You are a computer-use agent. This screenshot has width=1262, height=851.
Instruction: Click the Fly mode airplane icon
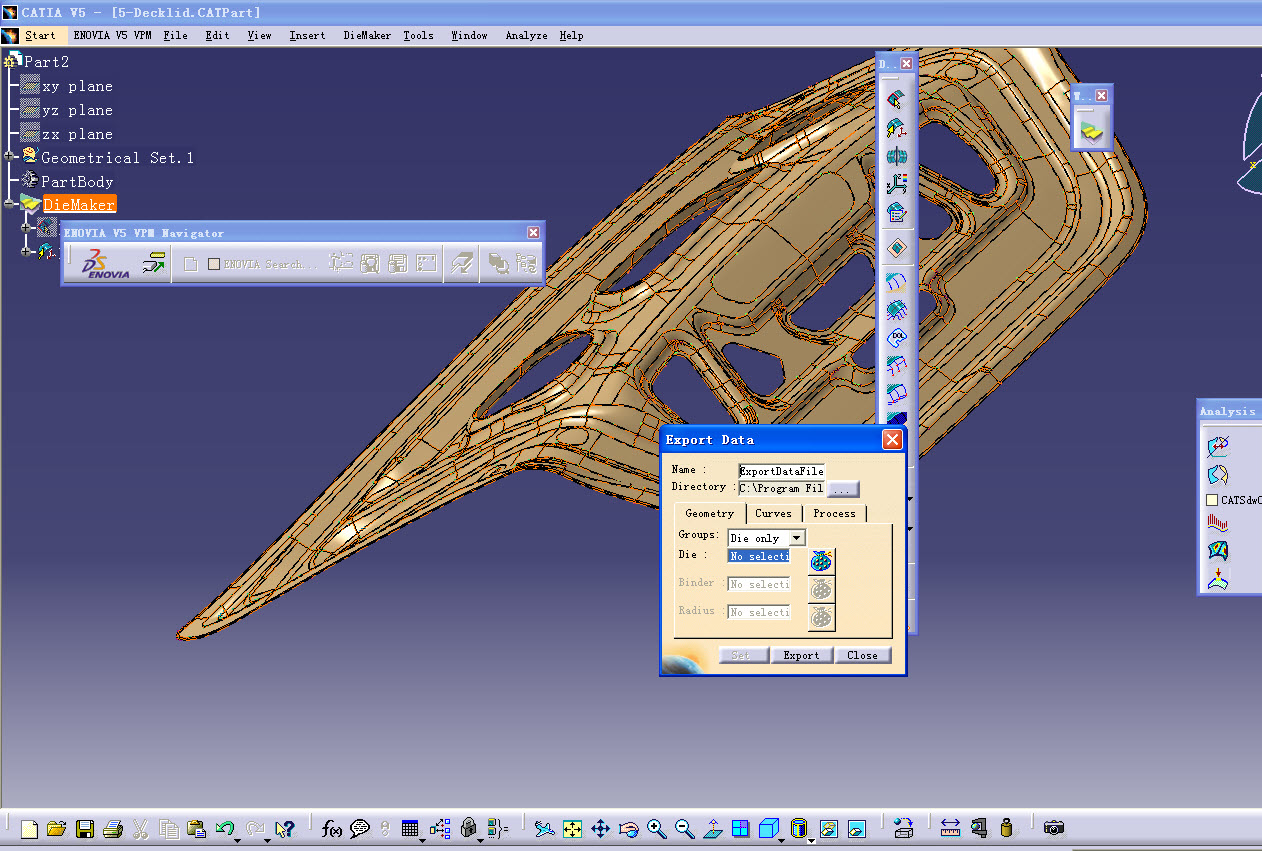click(x=544, y=828)
